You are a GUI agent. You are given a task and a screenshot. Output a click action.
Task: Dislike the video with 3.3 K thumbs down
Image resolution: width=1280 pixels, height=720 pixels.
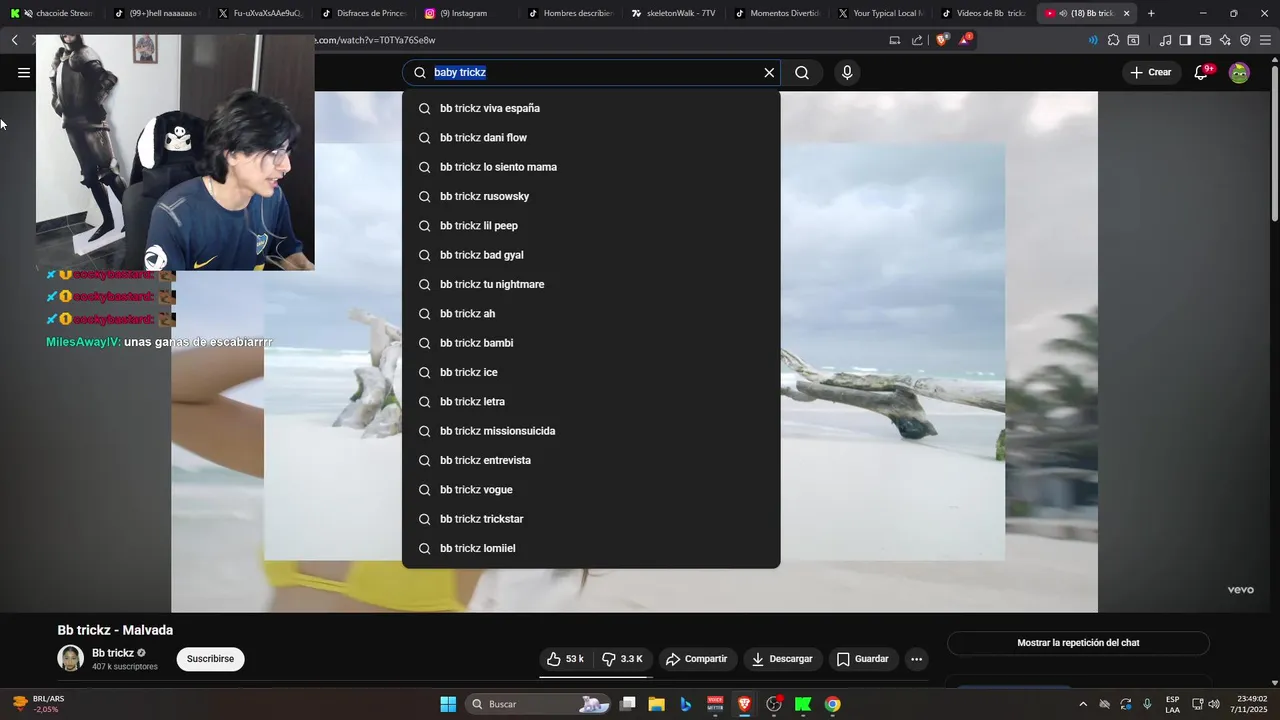[623, 659]
